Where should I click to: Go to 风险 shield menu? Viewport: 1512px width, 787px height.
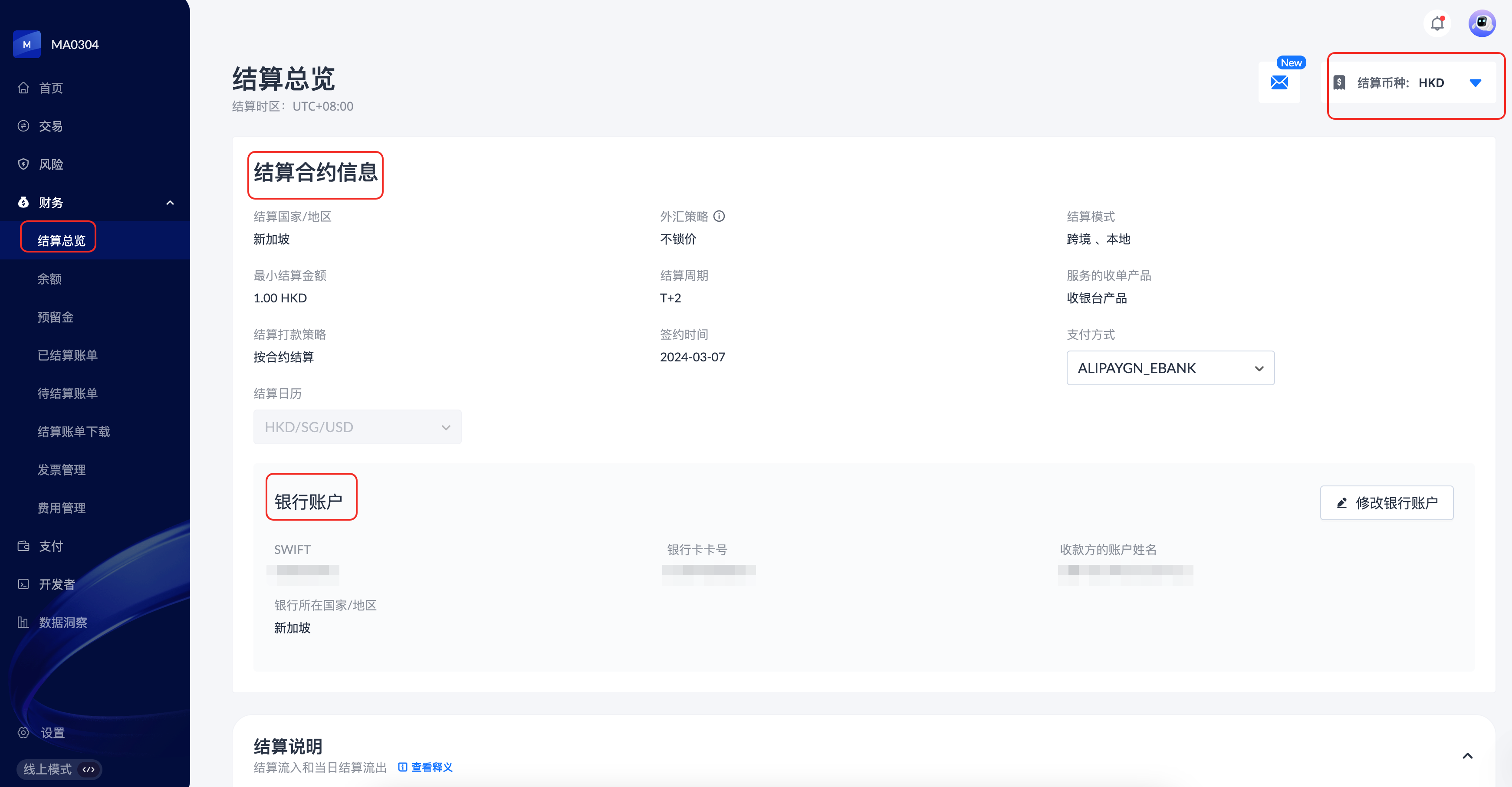click(x=50, y=164)
